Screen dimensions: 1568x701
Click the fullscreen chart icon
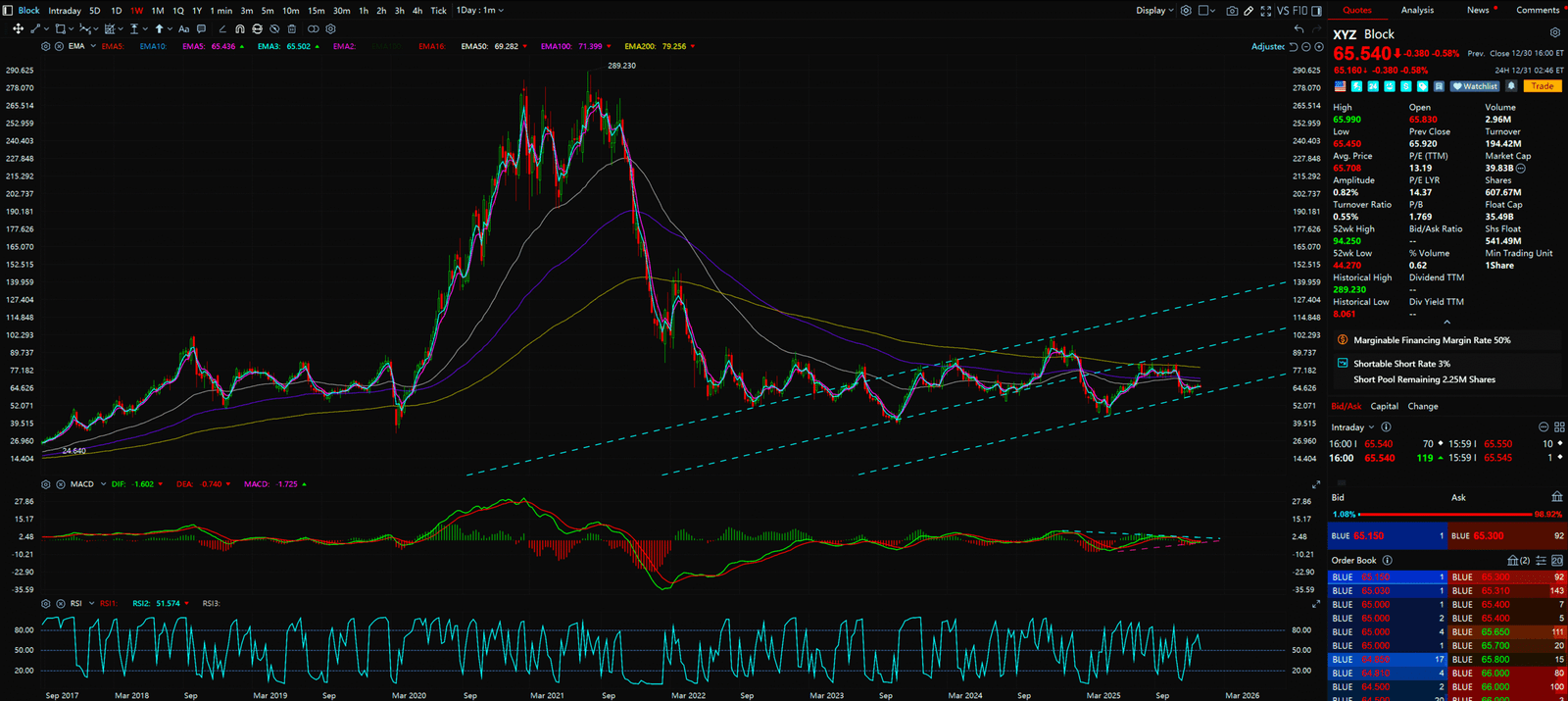[x=1265, y=11]
